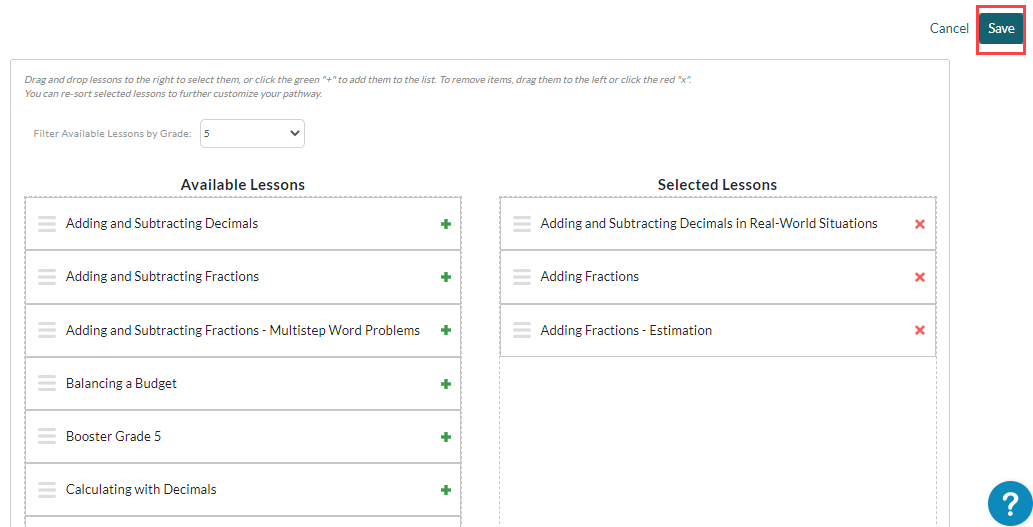Open the blue help question mark
Viewport: 1033px width, 527px height.
coord(1011,504)
